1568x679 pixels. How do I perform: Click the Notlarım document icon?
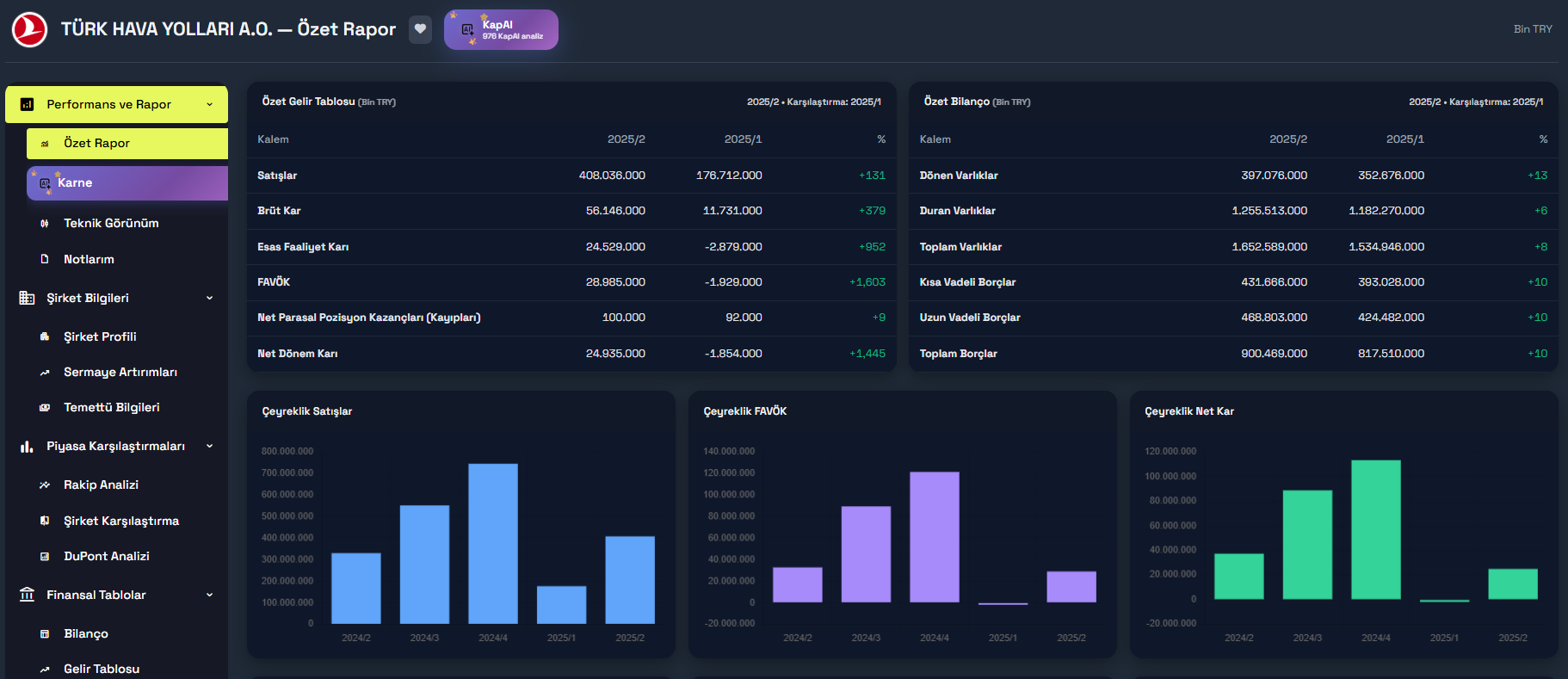[x=45, y=259]
